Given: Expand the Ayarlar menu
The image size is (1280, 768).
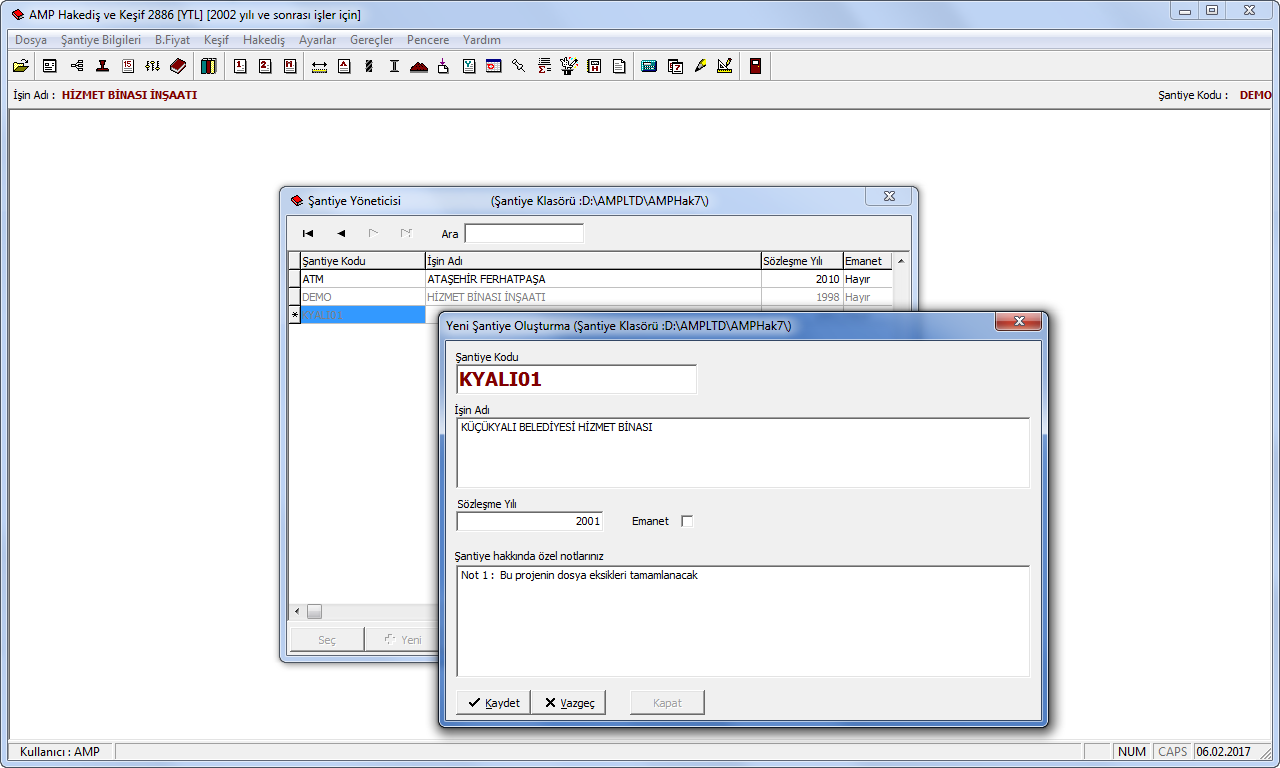Looking at the screenshot, I should click(317, 40).
